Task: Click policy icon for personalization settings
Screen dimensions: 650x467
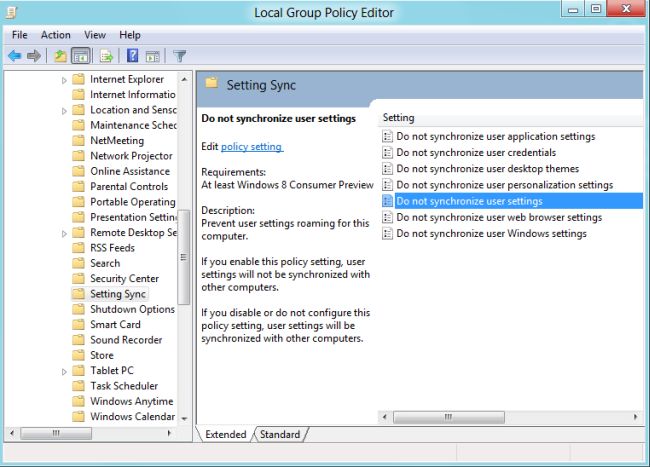Action: point(387,185)
